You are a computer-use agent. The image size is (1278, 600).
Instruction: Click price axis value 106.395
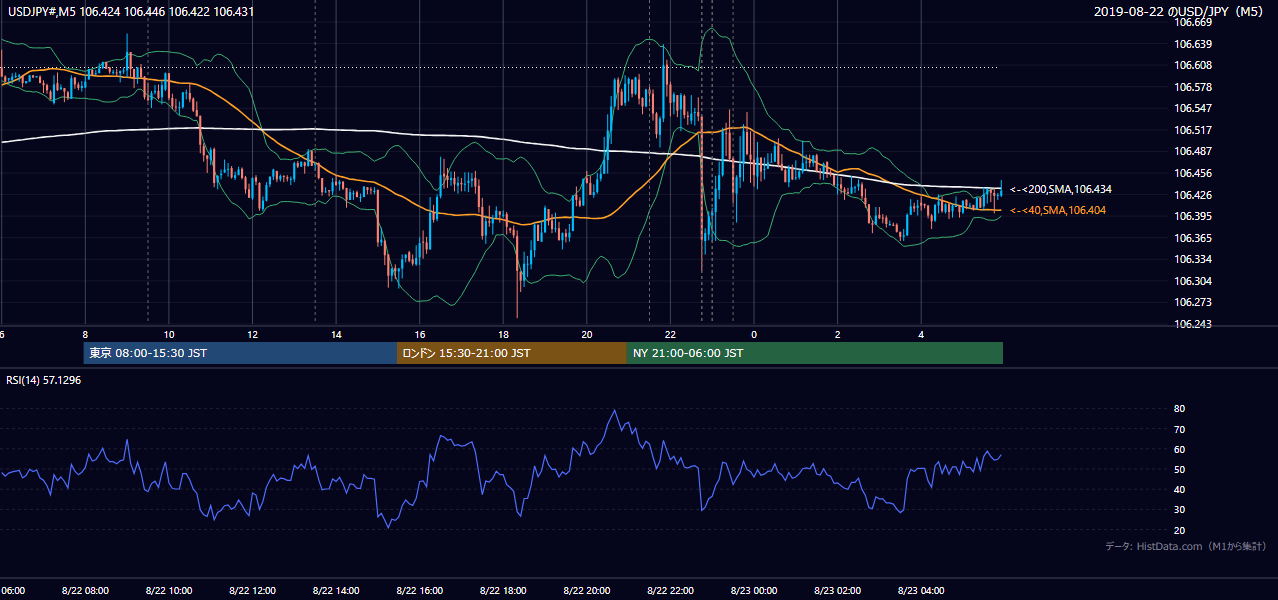point(1193,216)
